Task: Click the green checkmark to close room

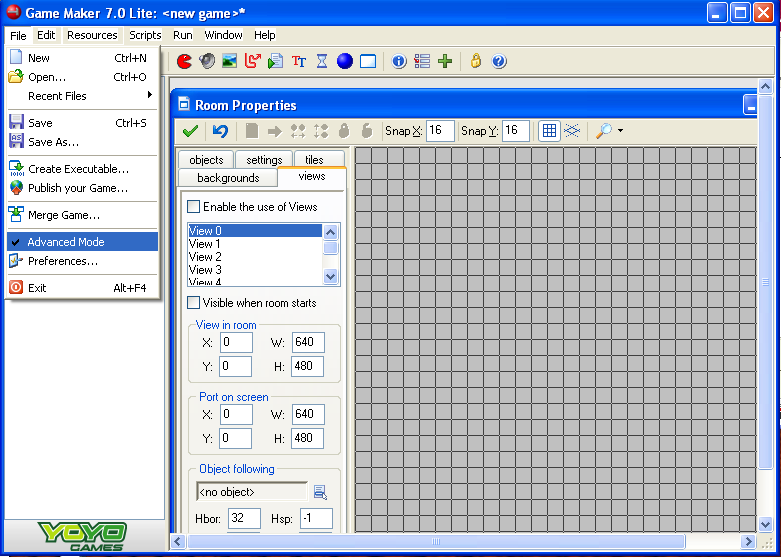Action: coord(189,131)
